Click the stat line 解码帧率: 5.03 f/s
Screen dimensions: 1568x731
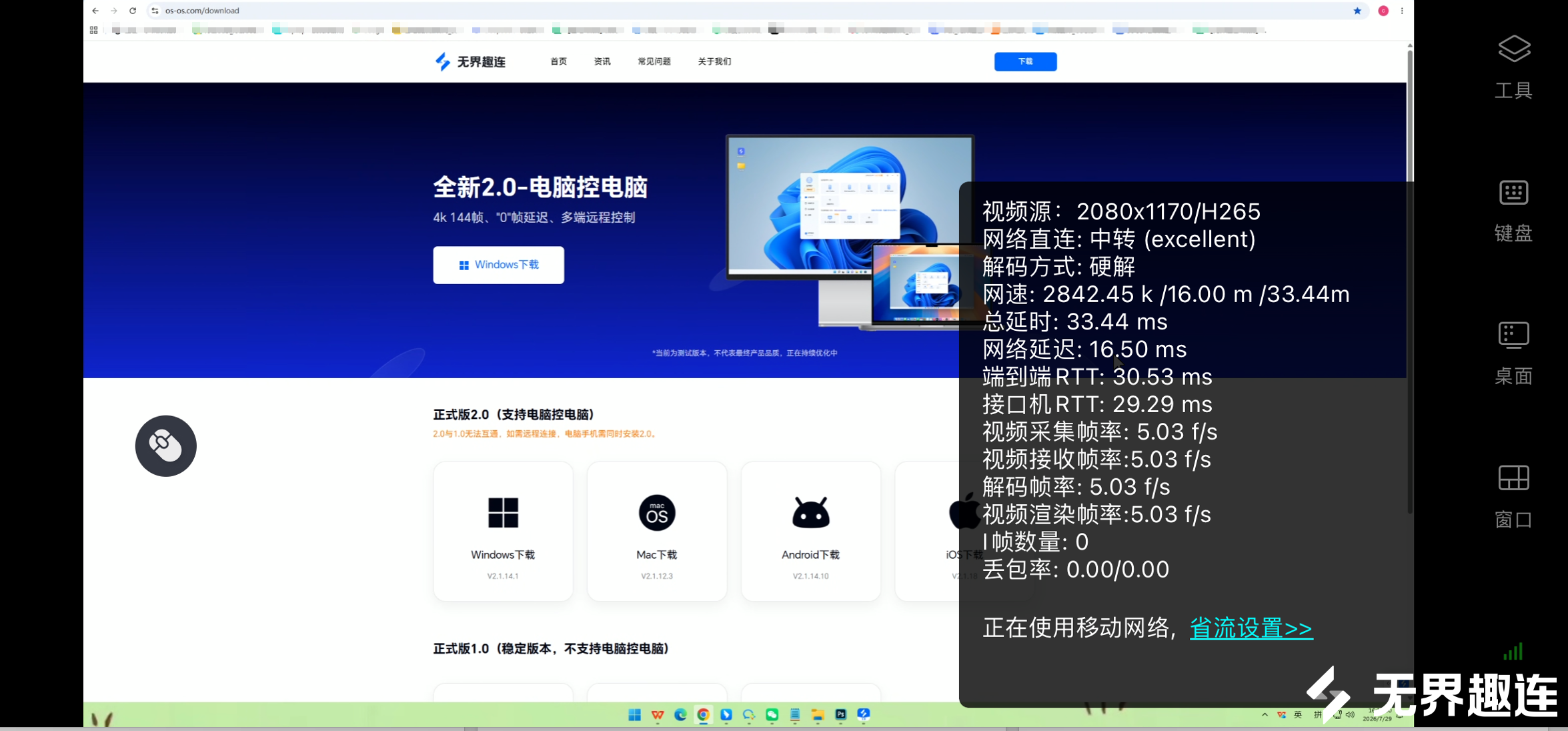pos(1076,487)
